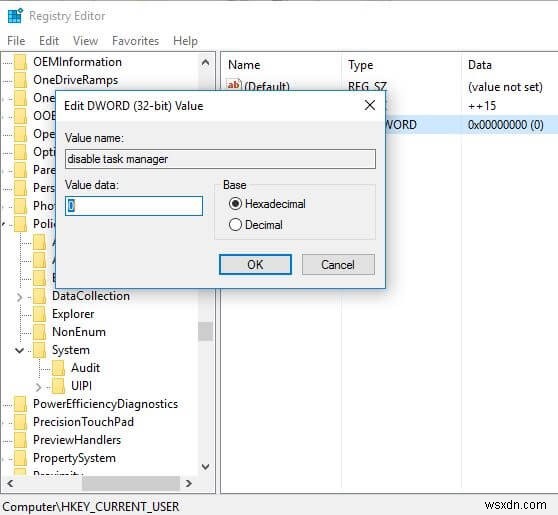This screenshot has height=515, width=558.
Task: Click the UIPI folder icon
Action: point(58,386)
